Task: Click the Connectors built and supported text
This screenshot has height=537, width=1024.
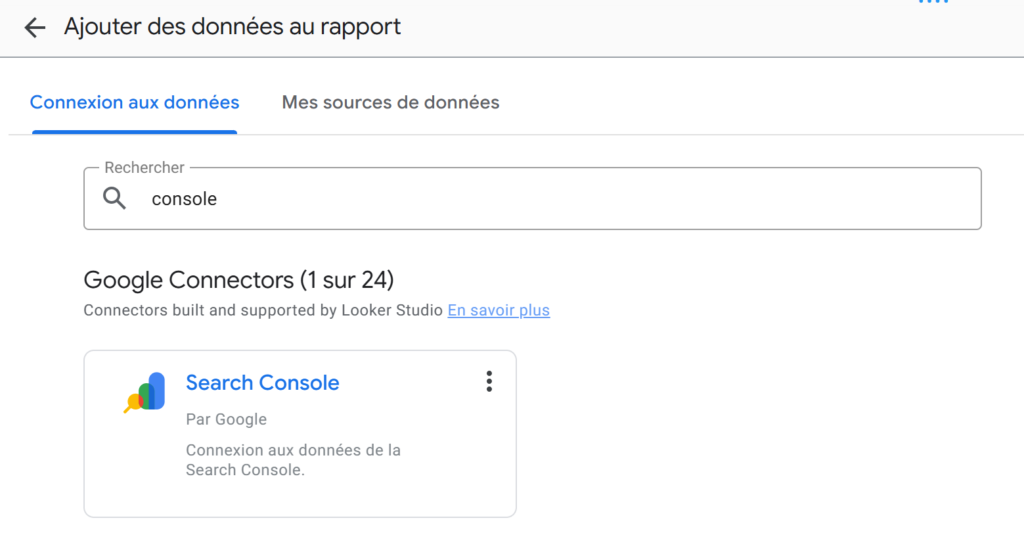Action: [x=263, y=310]
